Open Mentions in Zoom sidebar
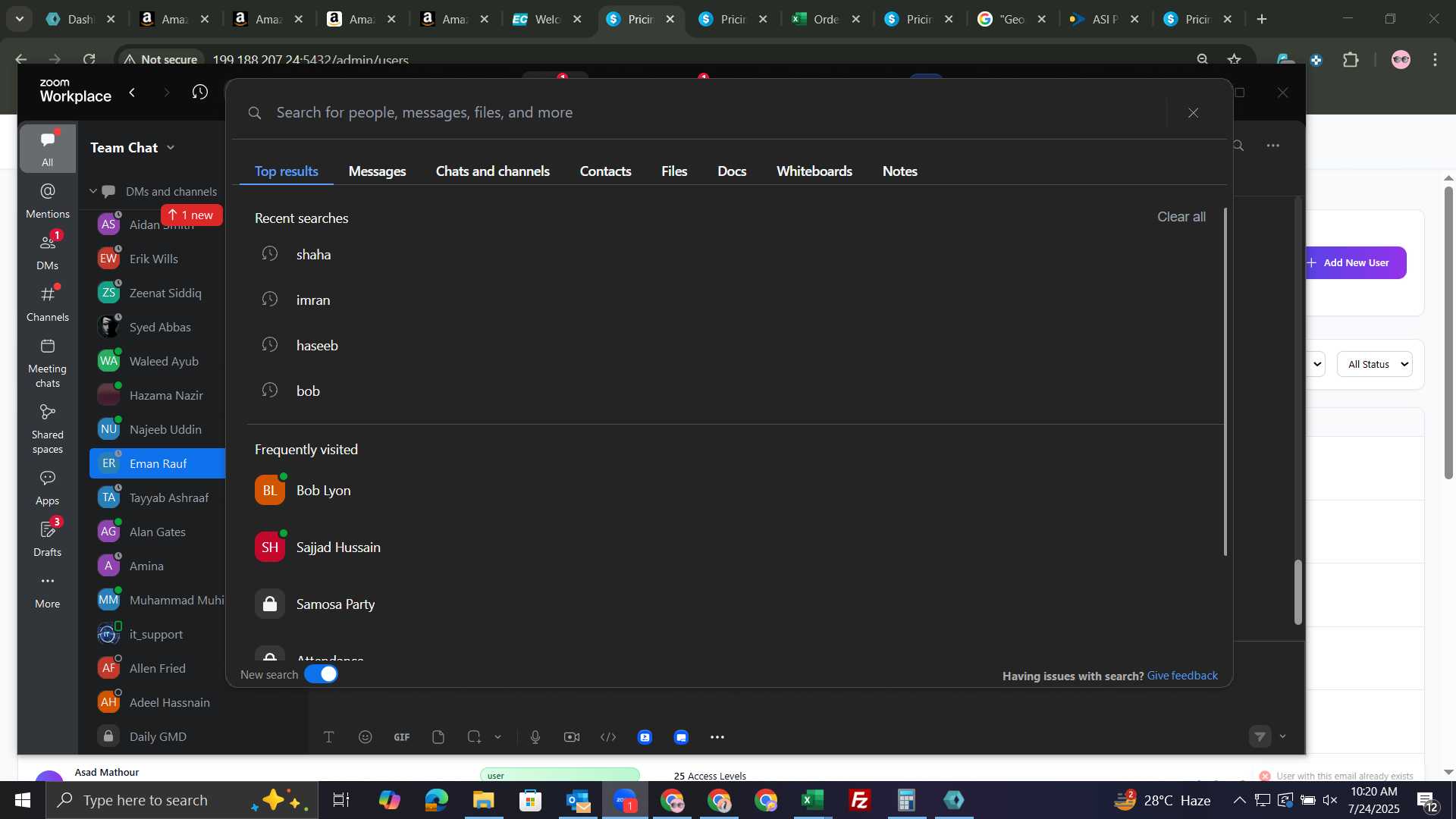Image resolution: width=1456 pixels, height=819 pixels. (x=47, y=200)
